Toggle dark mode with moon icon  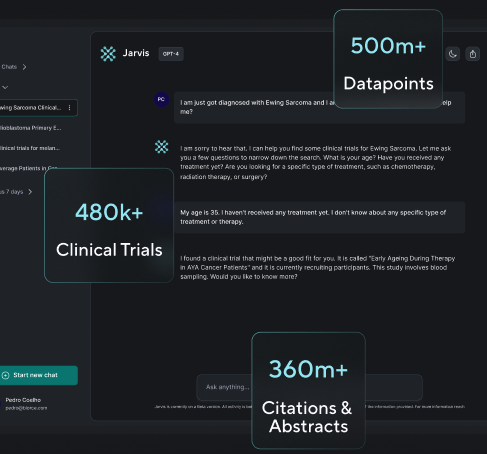click(452, 54)
